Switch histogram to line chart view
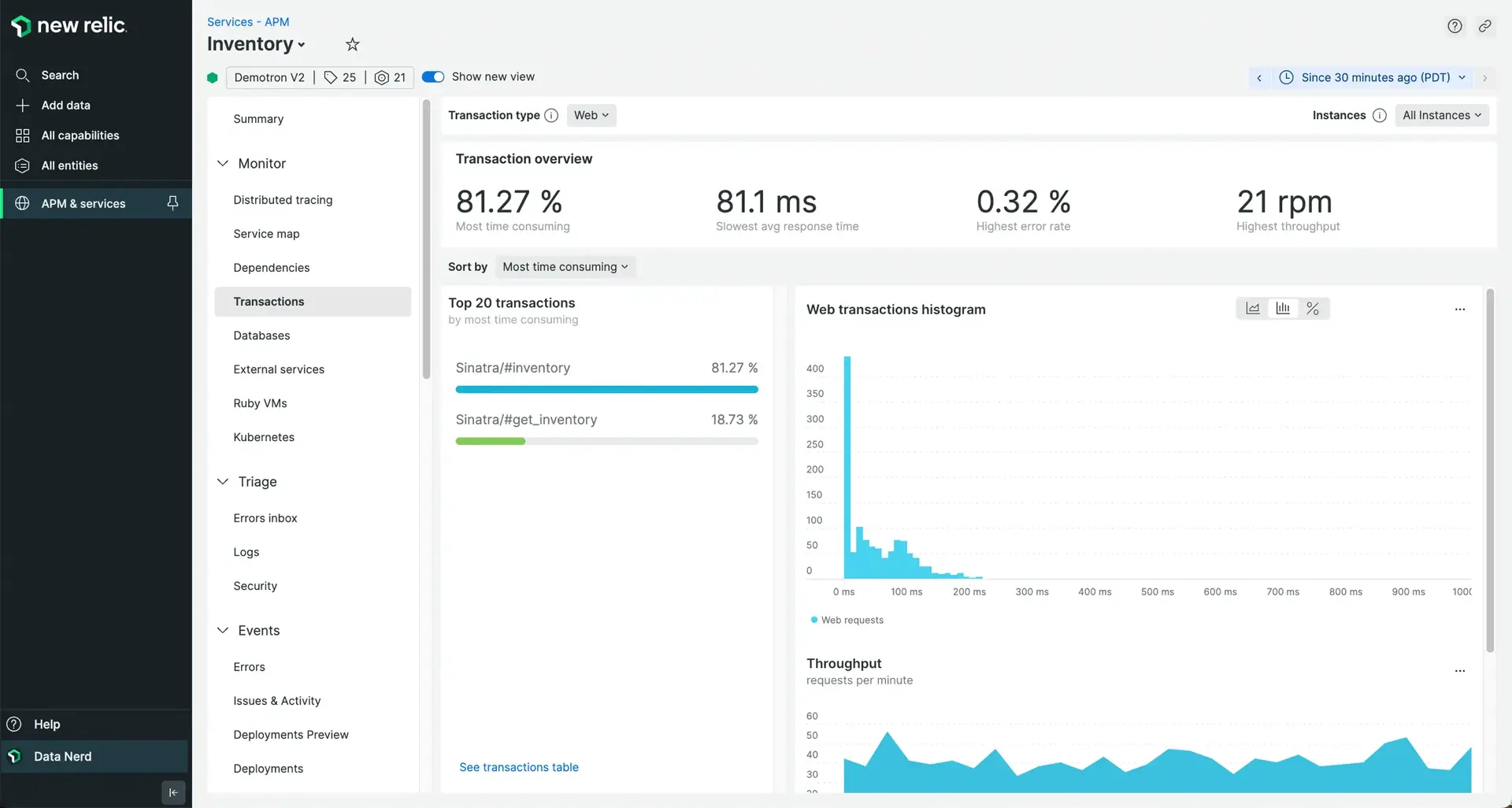This screenshot has height=808, width=1512. click(1252, 309)
